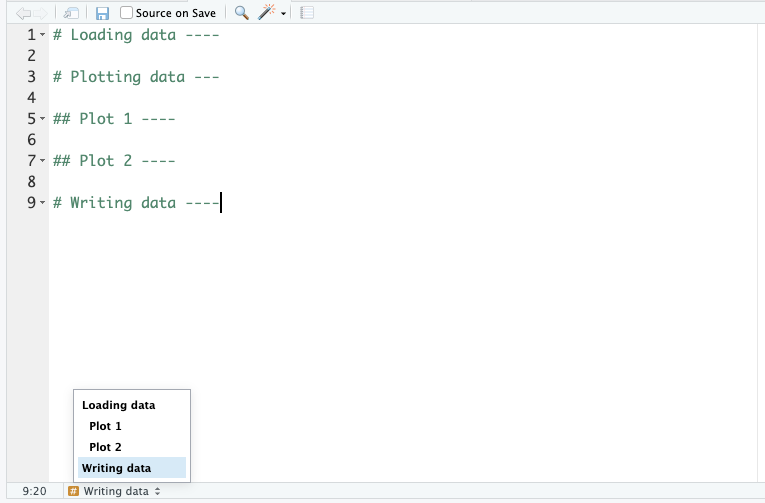Place cursor in '## Plot 2 ----' line
Image resolution: width=765 pixels, height=503 pixels.
pyautogui.click(x=114, y=161)
